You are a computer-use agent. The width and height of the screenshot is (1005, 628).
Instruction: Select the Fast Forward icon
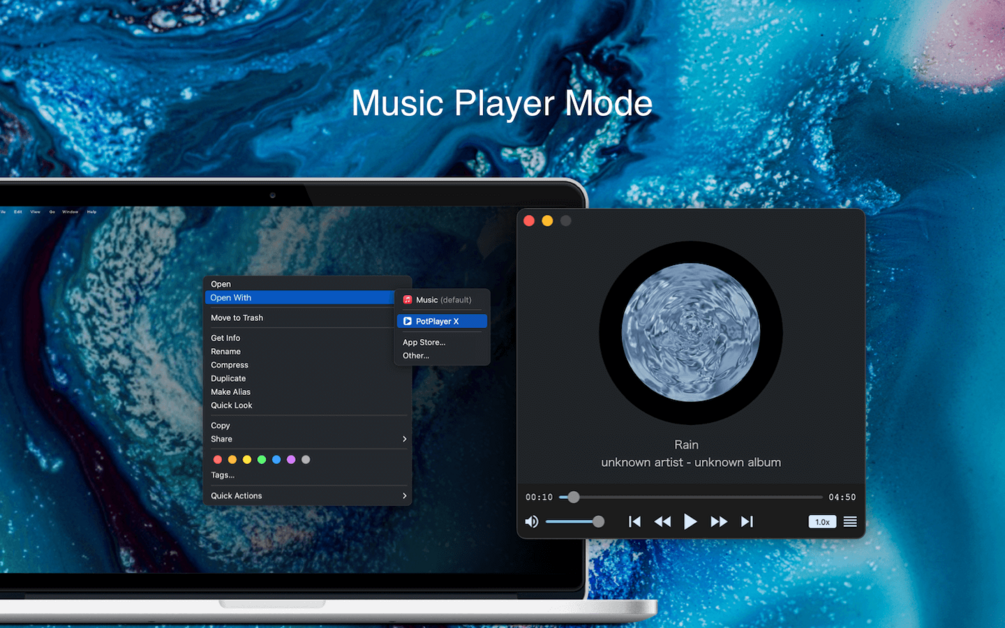click(x=718, y=520)
